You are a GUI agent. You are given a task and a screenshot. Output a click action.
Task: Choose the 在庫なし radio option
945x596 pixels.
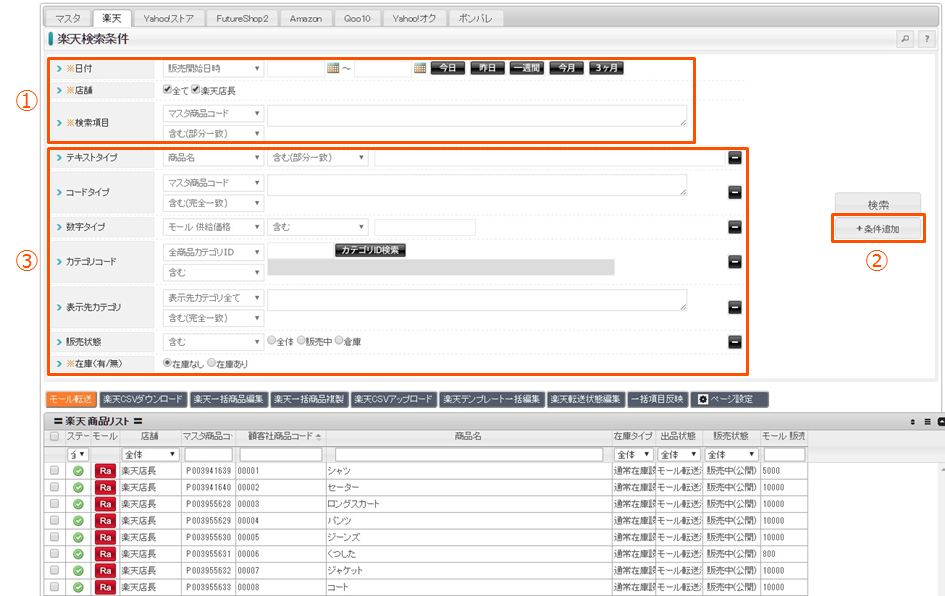(167, 363)
